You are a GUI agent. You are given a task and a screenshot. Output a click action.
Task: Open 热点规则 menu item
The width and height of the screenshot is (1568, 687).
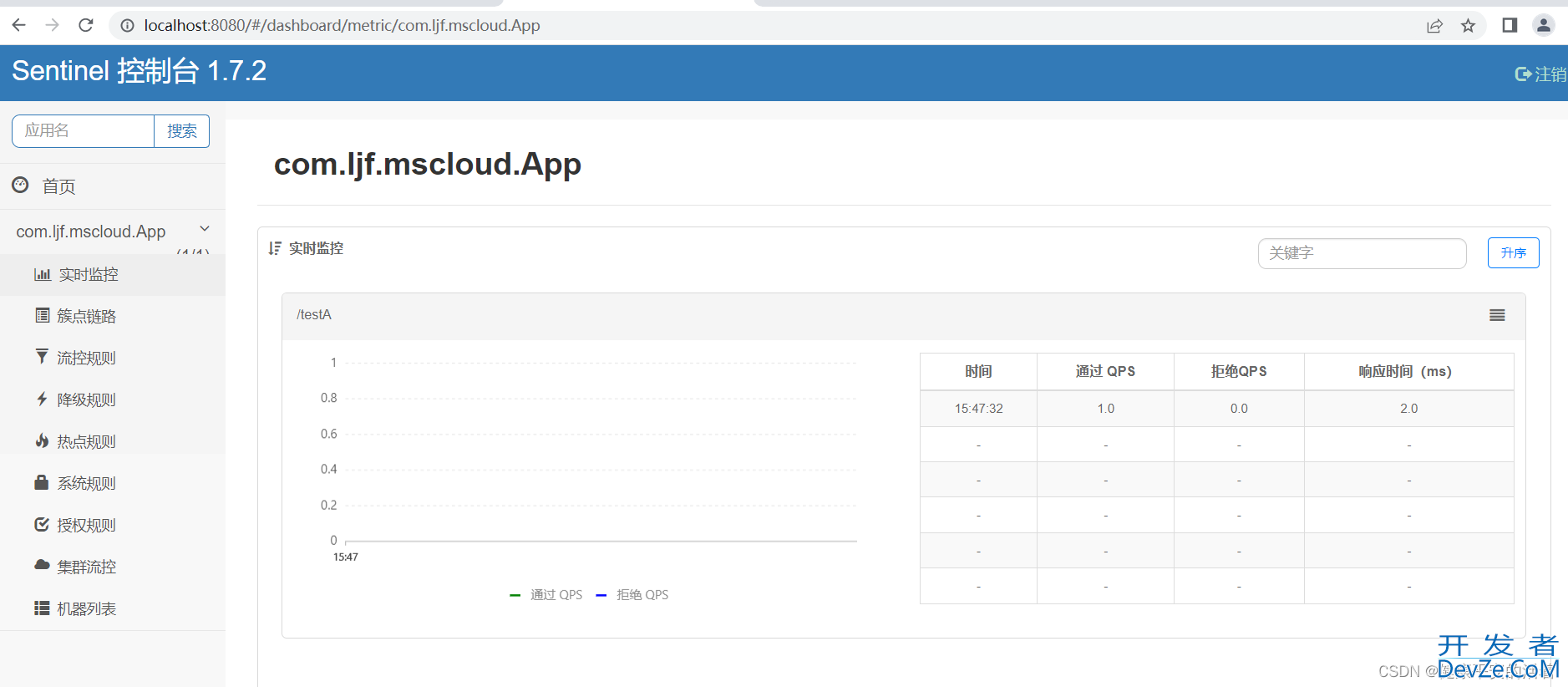click(113, 441)
